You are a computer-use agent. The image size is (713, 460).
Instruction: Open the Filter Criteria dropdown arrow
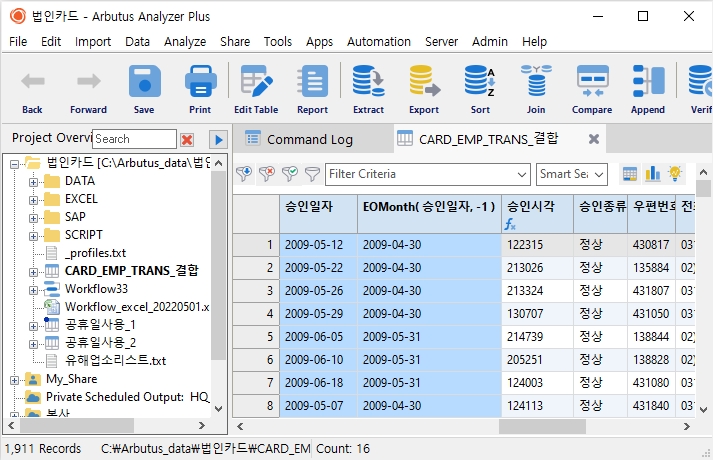coord(522,175)
